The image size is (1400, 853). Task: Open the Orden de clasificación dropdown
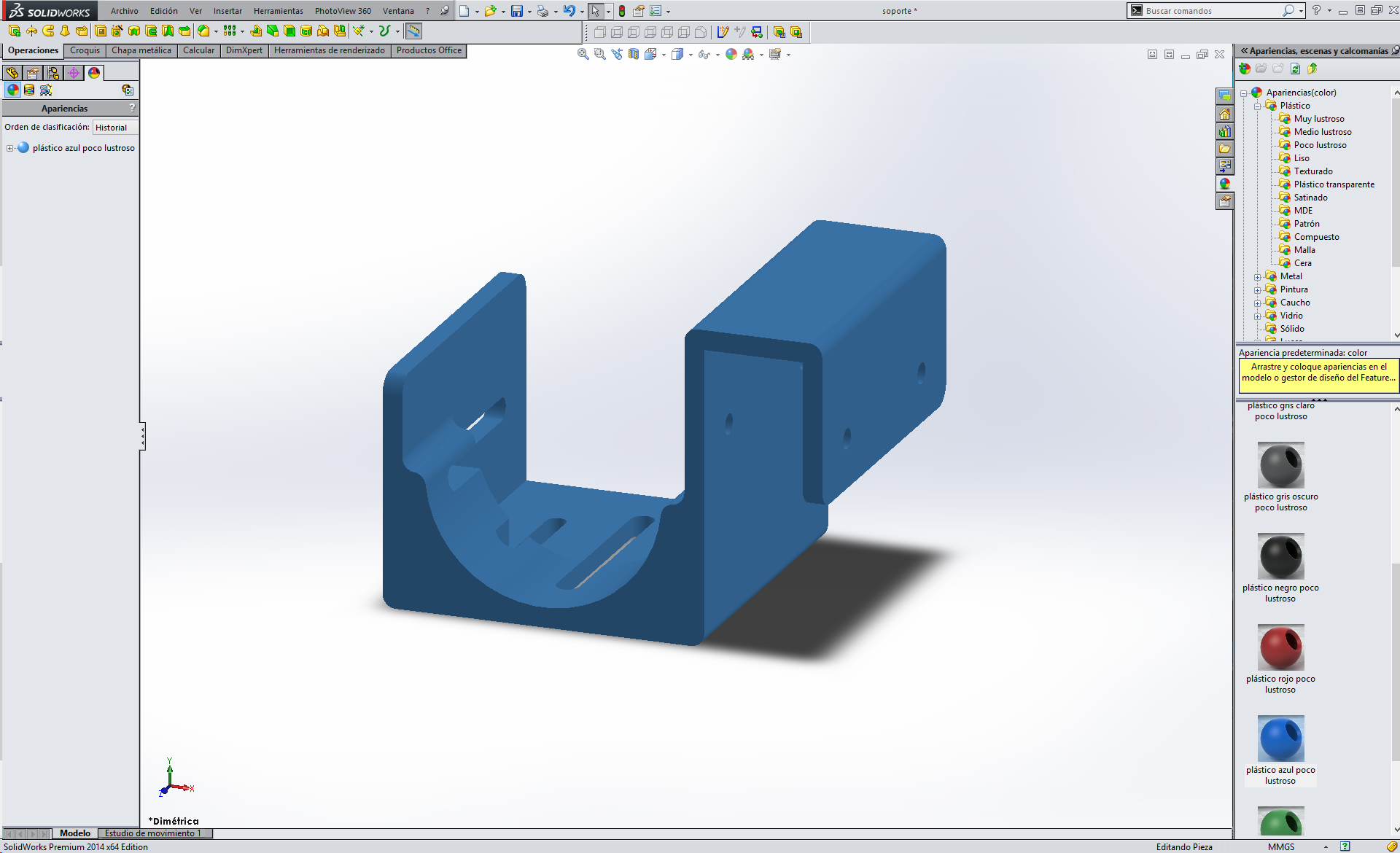[x=115, y=128]
